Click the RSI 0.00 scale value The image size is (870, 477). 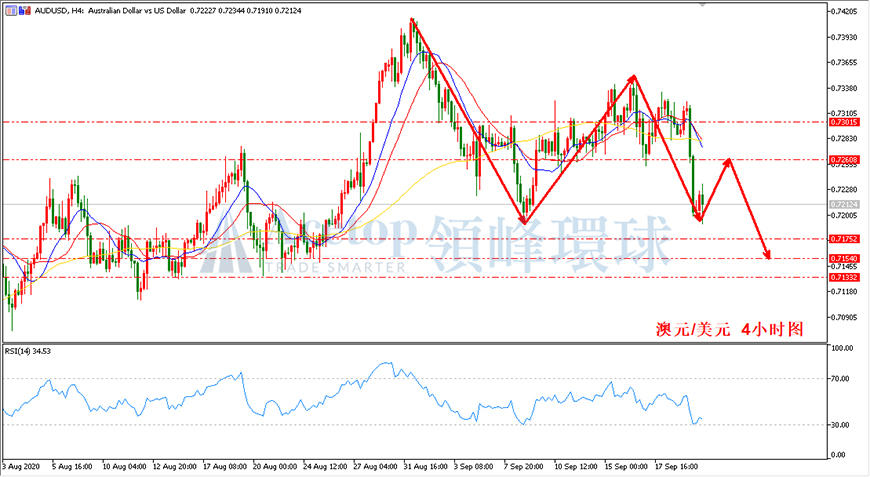coord(838,455)
